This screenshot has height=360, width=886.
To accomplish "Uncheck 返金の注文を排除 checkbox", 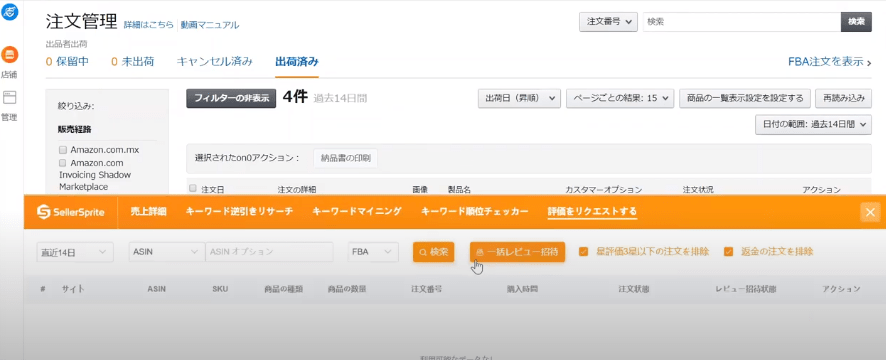I will 729,251.
